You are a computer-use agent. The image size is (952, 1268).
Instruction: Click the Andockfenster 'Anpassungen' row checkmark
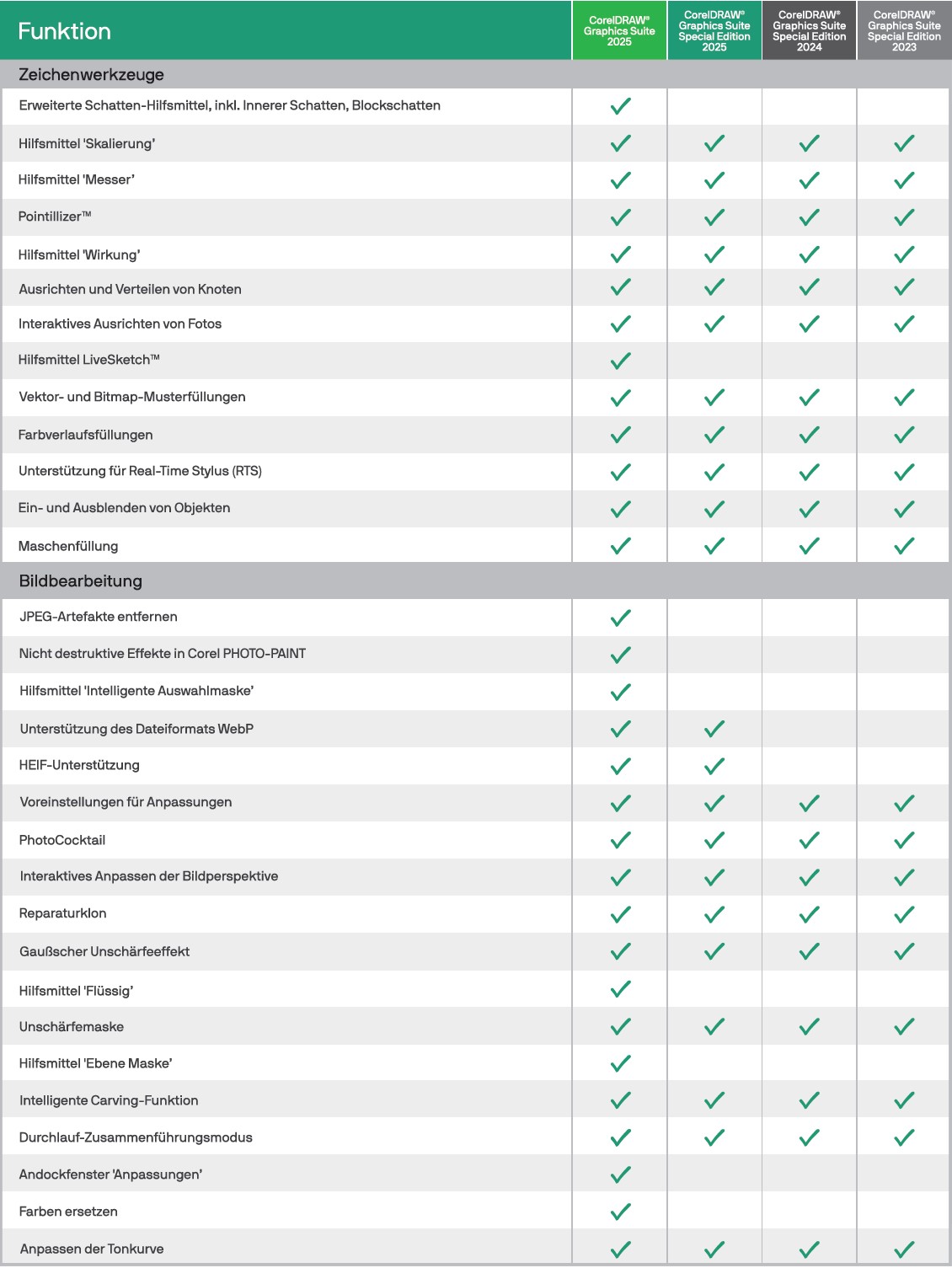pos(620,1174)
